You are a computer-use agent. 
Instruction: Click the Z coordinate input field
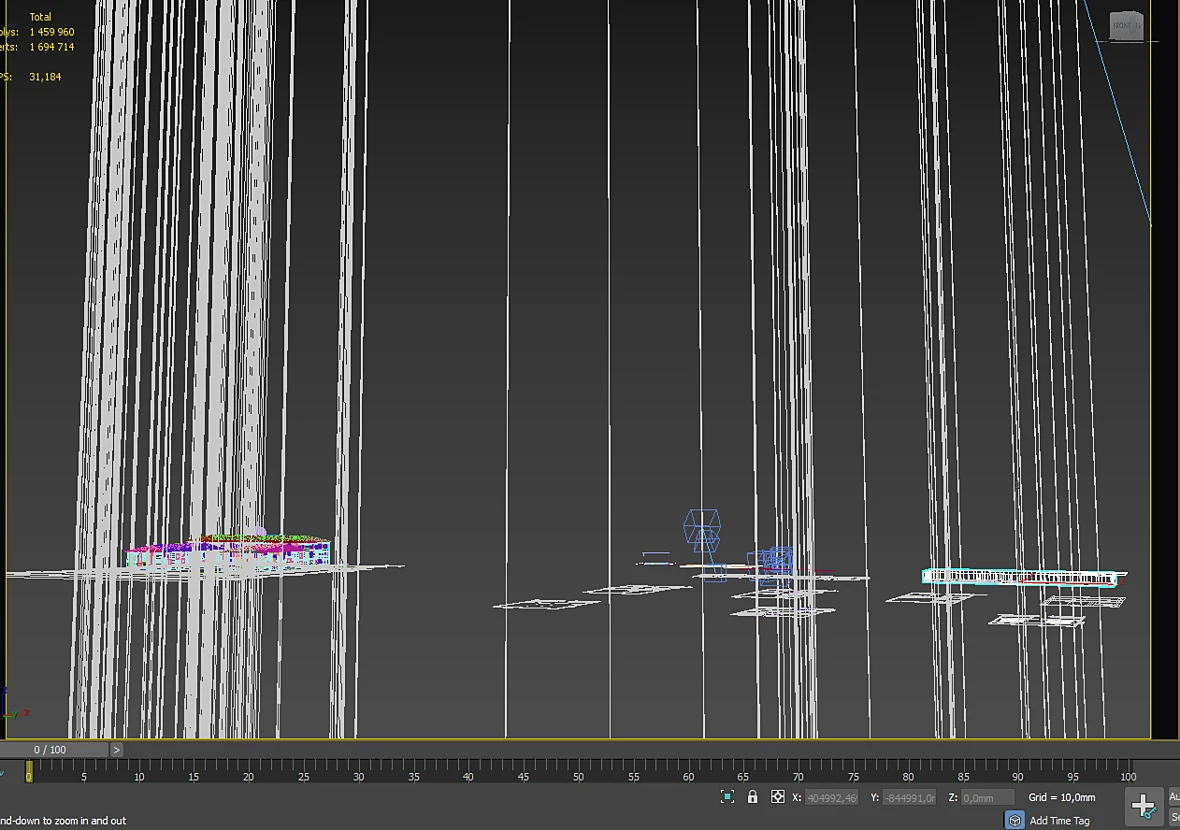[x=987, y=798]
